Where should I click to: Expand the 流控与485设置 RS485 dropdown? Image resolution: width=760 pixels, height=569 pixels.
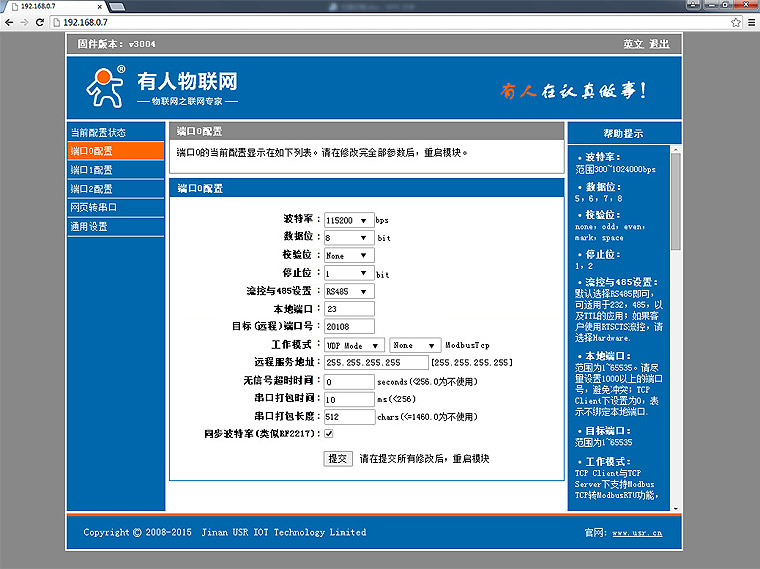[346, 292]
